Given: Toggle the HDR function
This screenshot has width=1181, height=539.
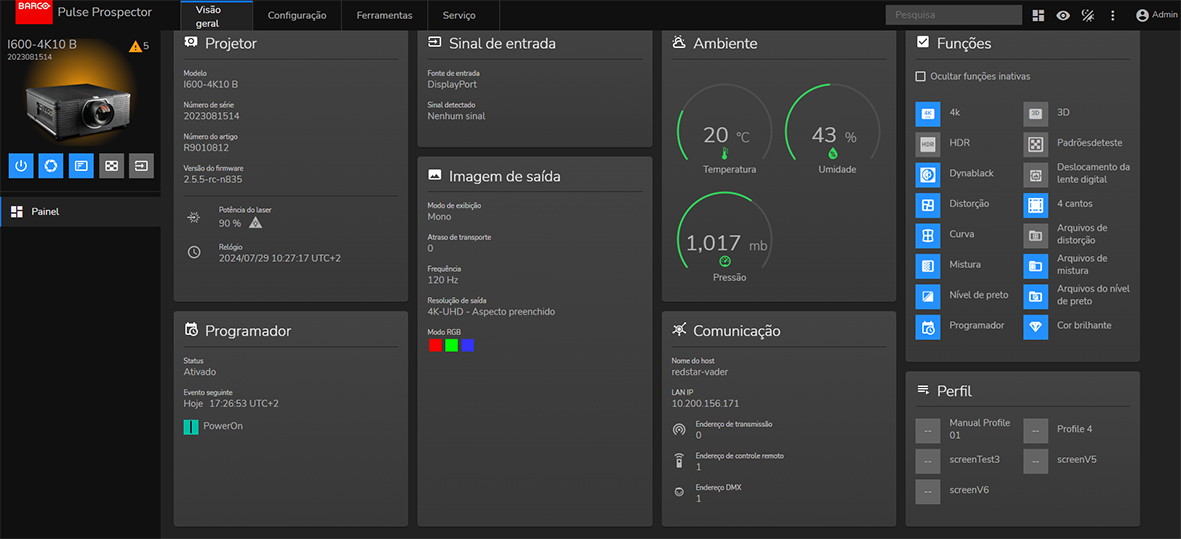Looking at the screenshot, I should [928, 144].
